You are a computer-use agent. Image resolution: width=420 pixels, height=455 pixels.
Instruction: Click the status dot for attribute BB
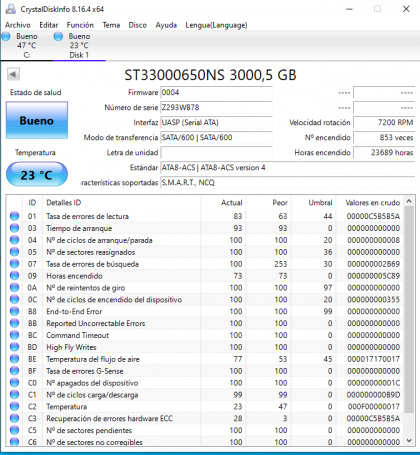[x=14, y=323]
